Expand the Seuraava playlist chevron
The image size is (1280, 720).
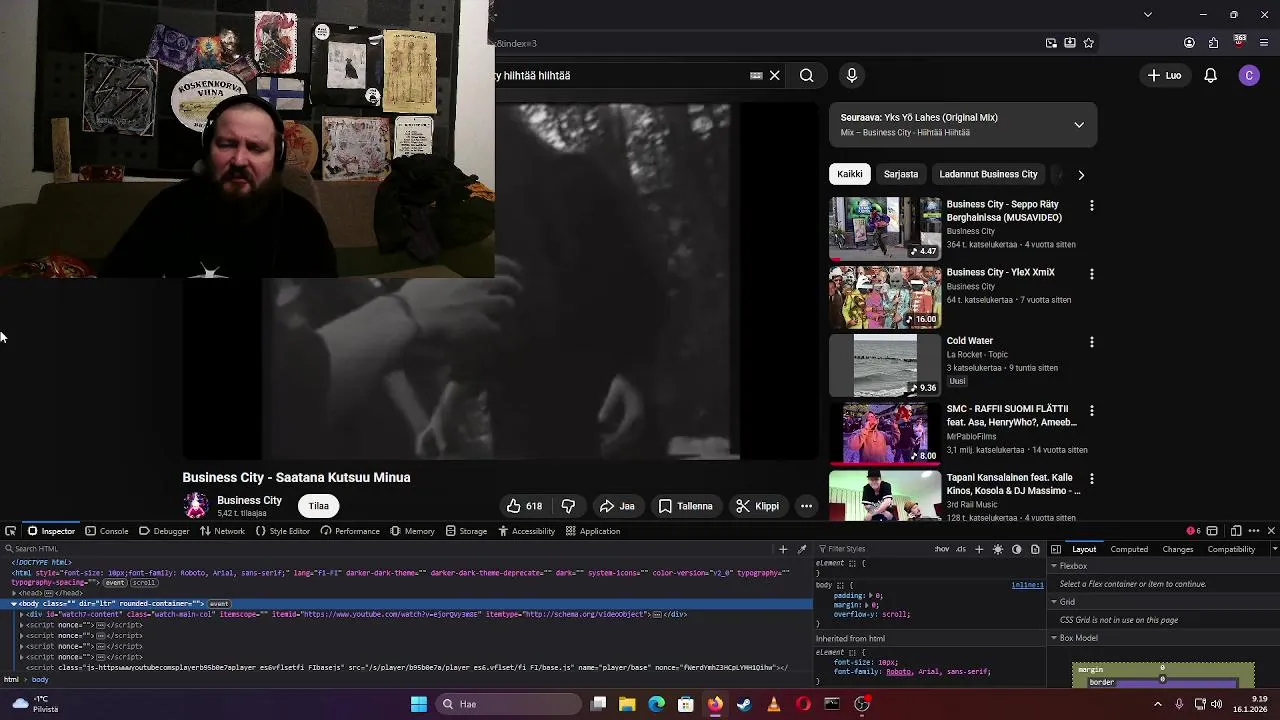click(1079, 125)
